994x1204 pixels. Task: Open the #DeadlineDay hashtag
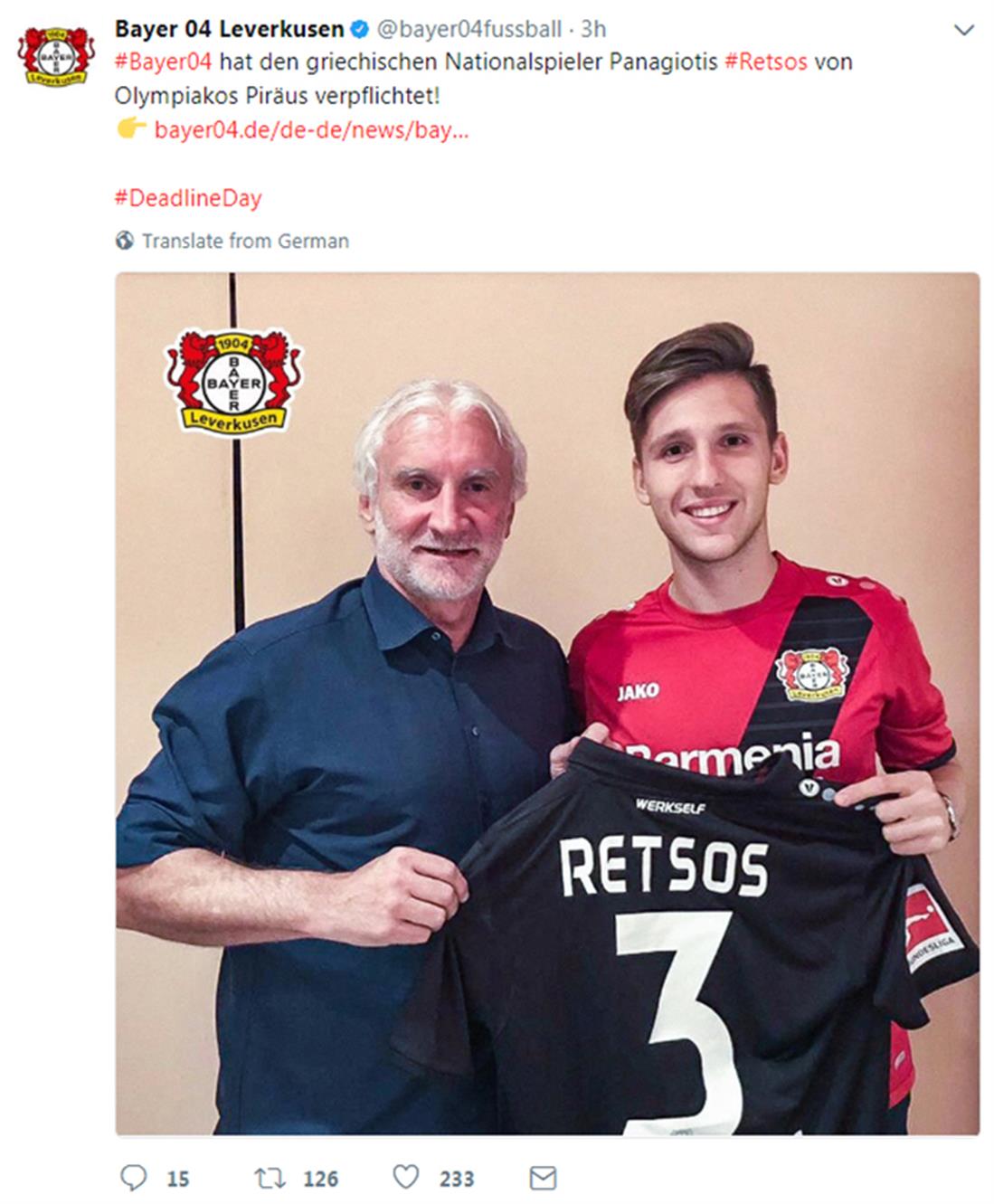[188, 198]
